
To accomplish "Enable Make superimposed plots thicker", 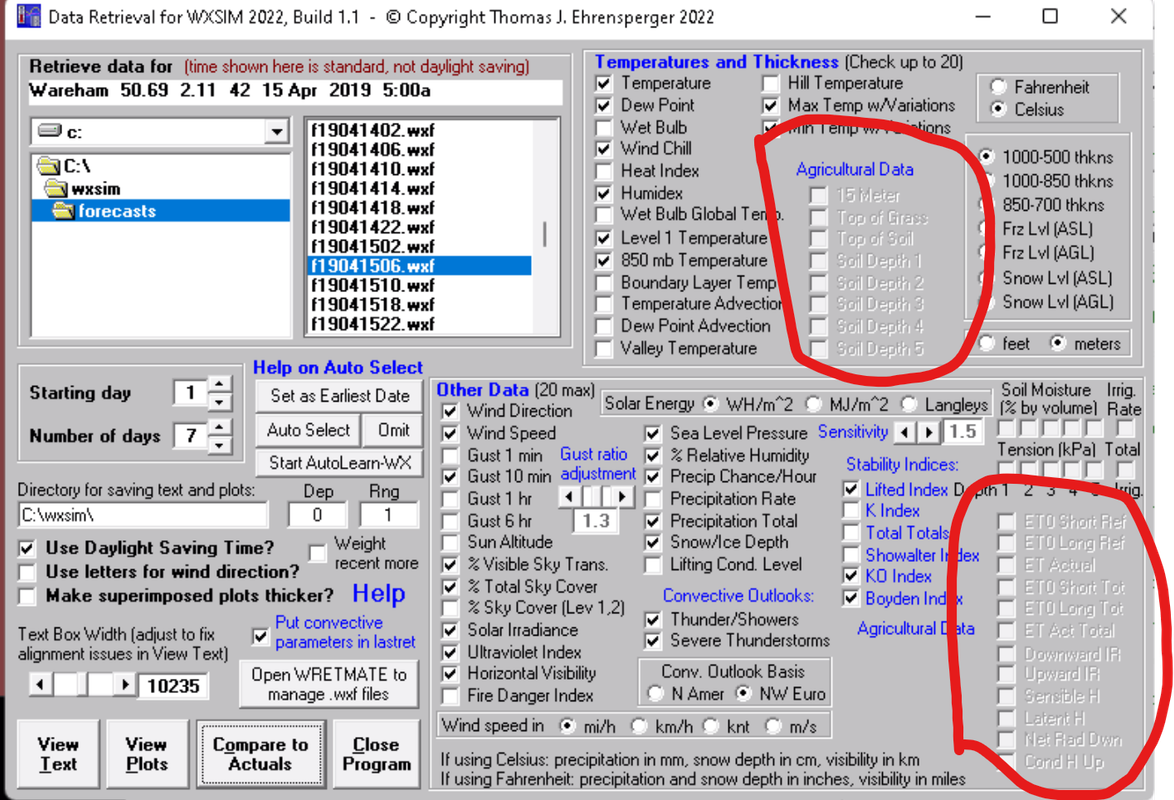I will click(27, 596).
